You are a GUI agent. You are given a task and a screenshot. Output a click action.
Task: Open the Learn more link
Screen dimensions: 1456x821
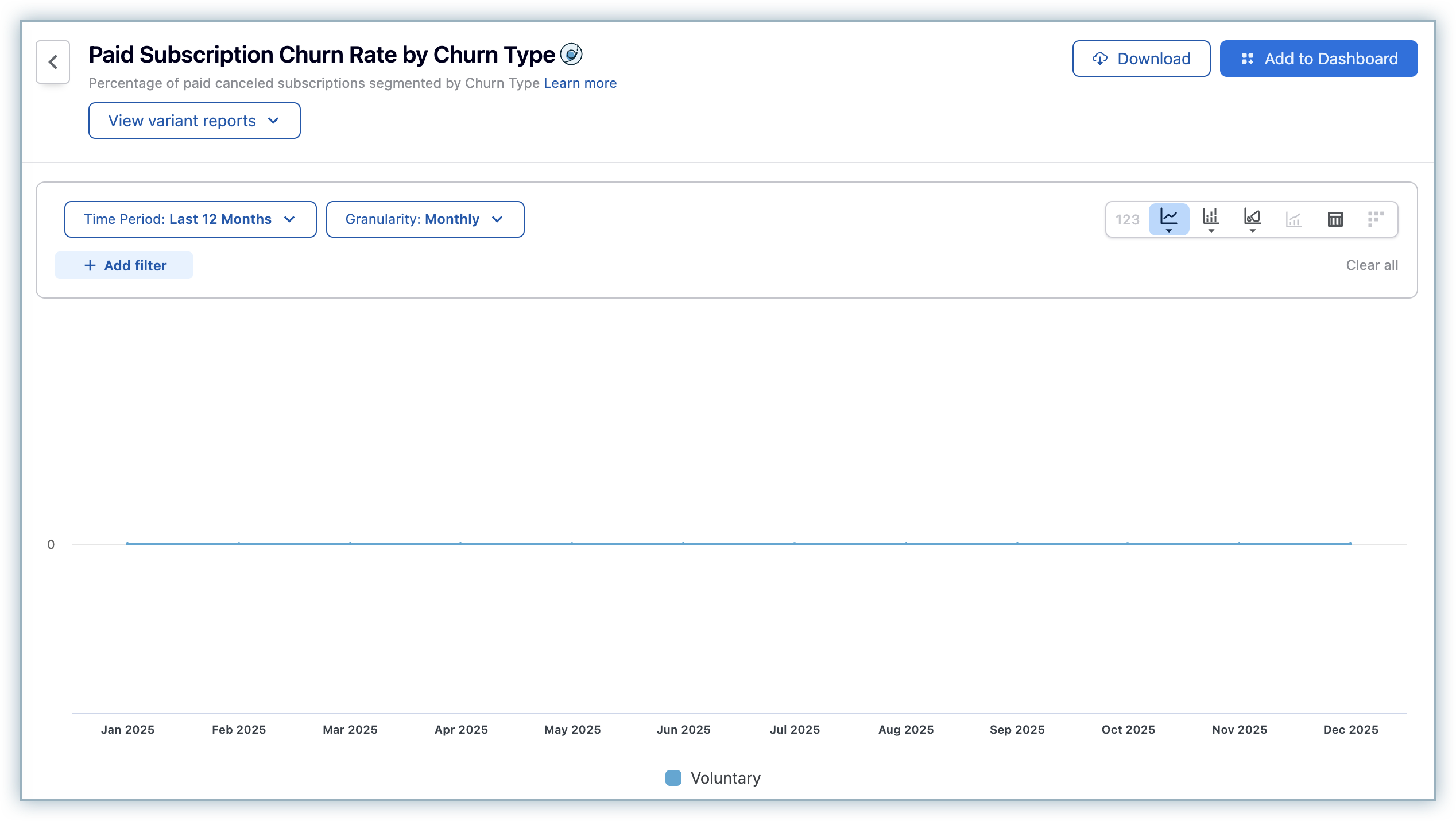pos(580,83)
